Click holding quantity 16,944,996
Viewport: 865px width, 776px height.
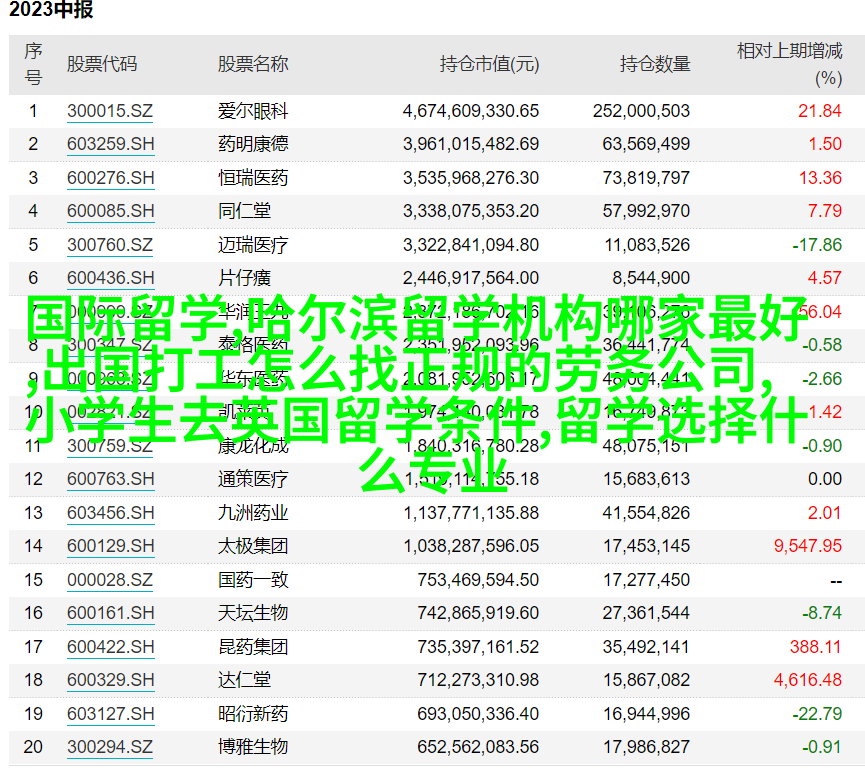click(x=646, y=714)
